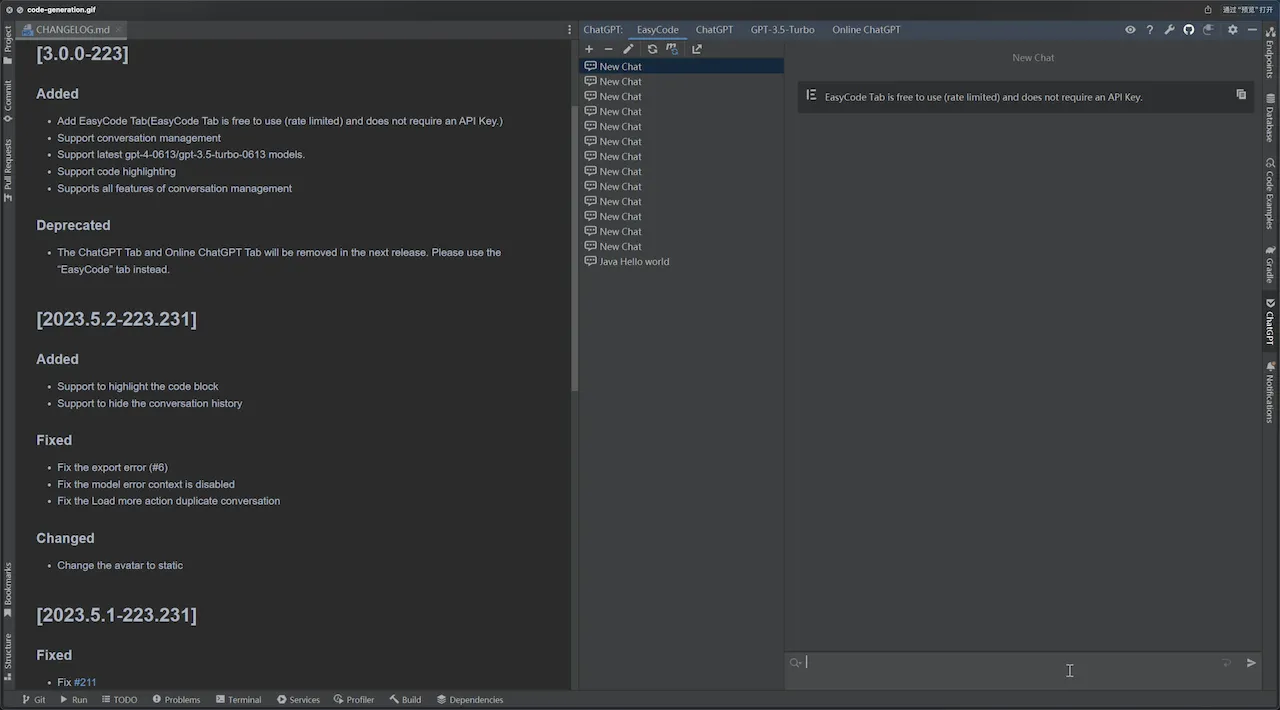Open the Pull Requests tool window
This screenshot has width=1280, height=710.
[x=8, y=170]
